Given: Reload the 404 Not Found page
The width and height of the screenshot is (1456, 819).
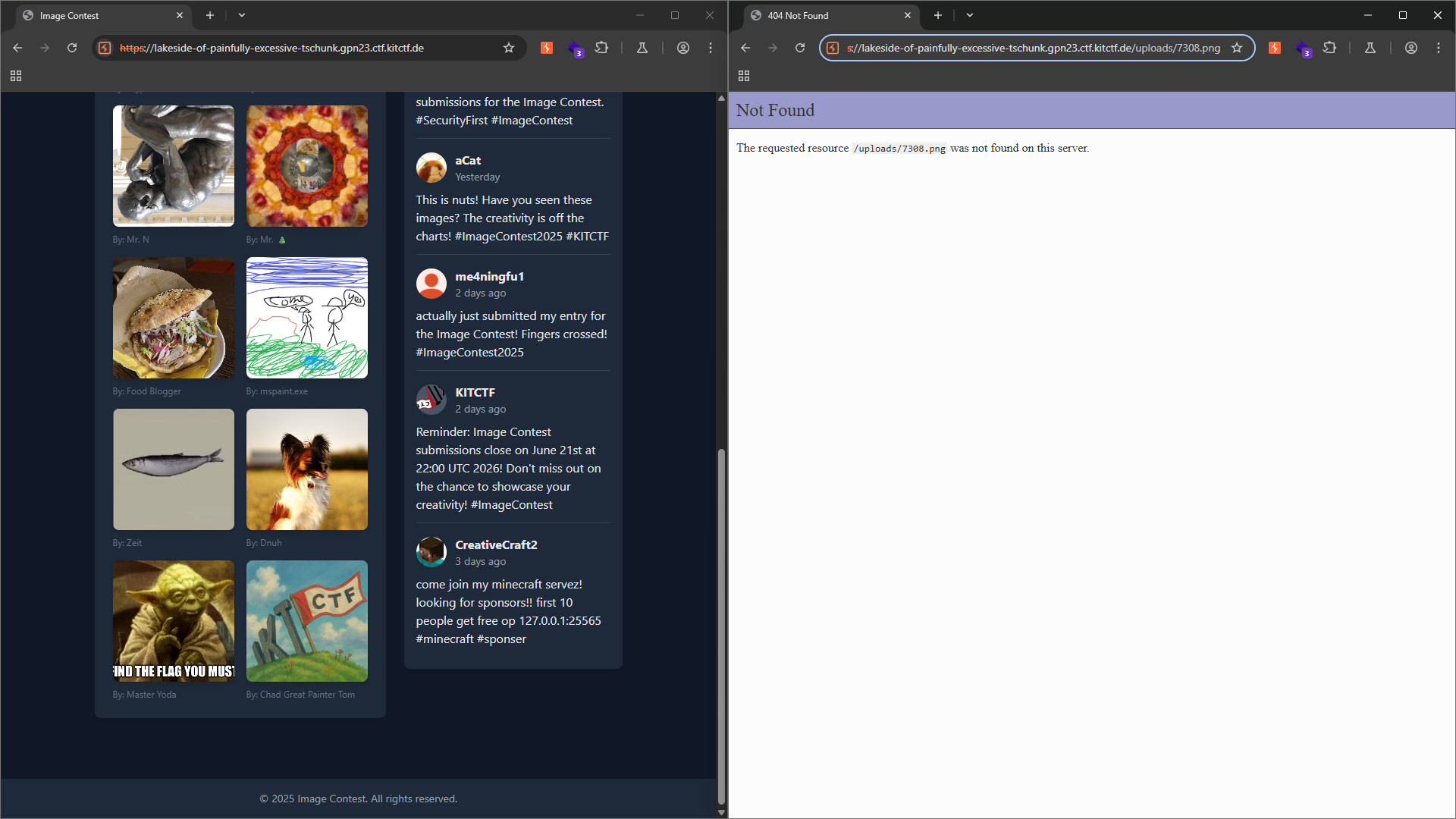Looking at the screenshot, I should point(800,48).
